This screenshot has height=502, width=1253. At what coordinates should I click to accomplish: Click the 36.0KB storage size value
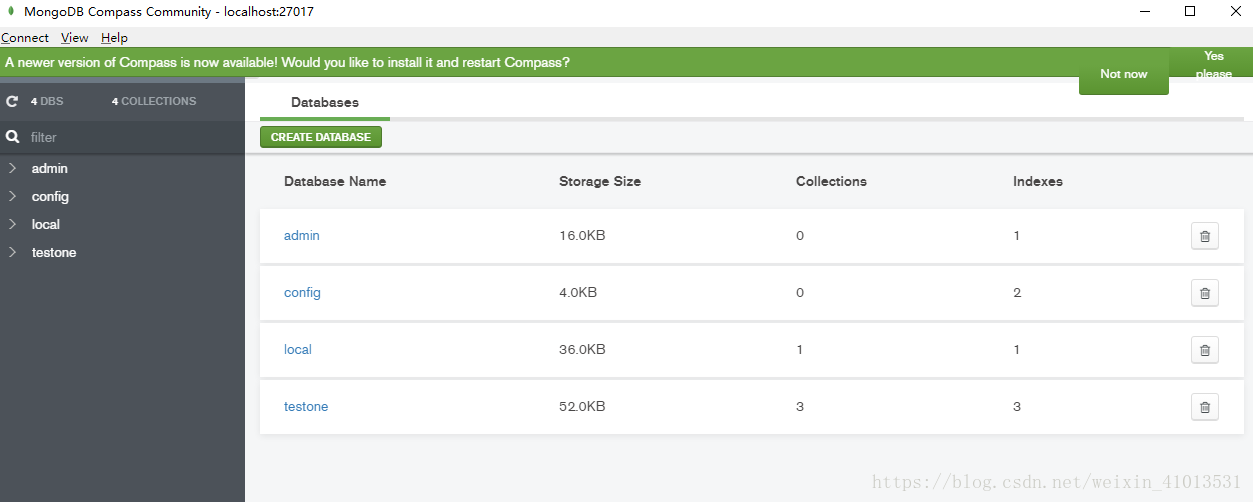tap(582, 350)
